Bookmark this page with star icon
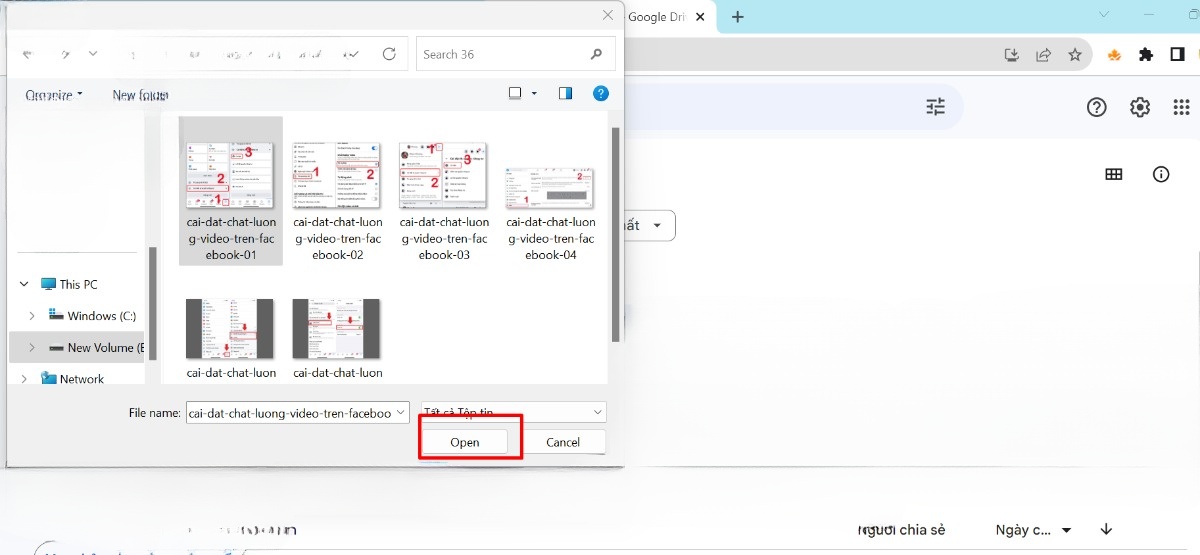Viewport: 1200px width, 555px height. 1075,55
